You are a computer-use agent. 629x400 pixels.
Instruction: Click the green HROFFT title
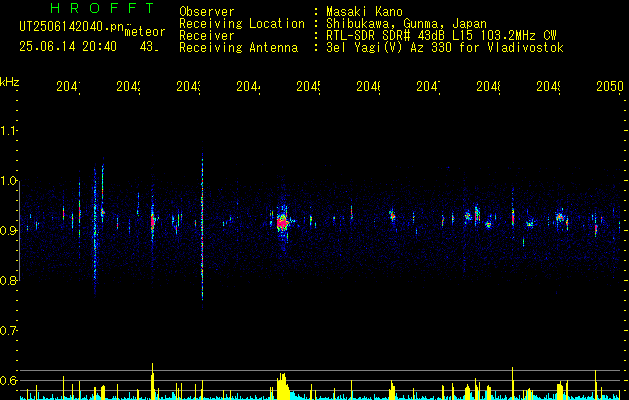(102, 8)
